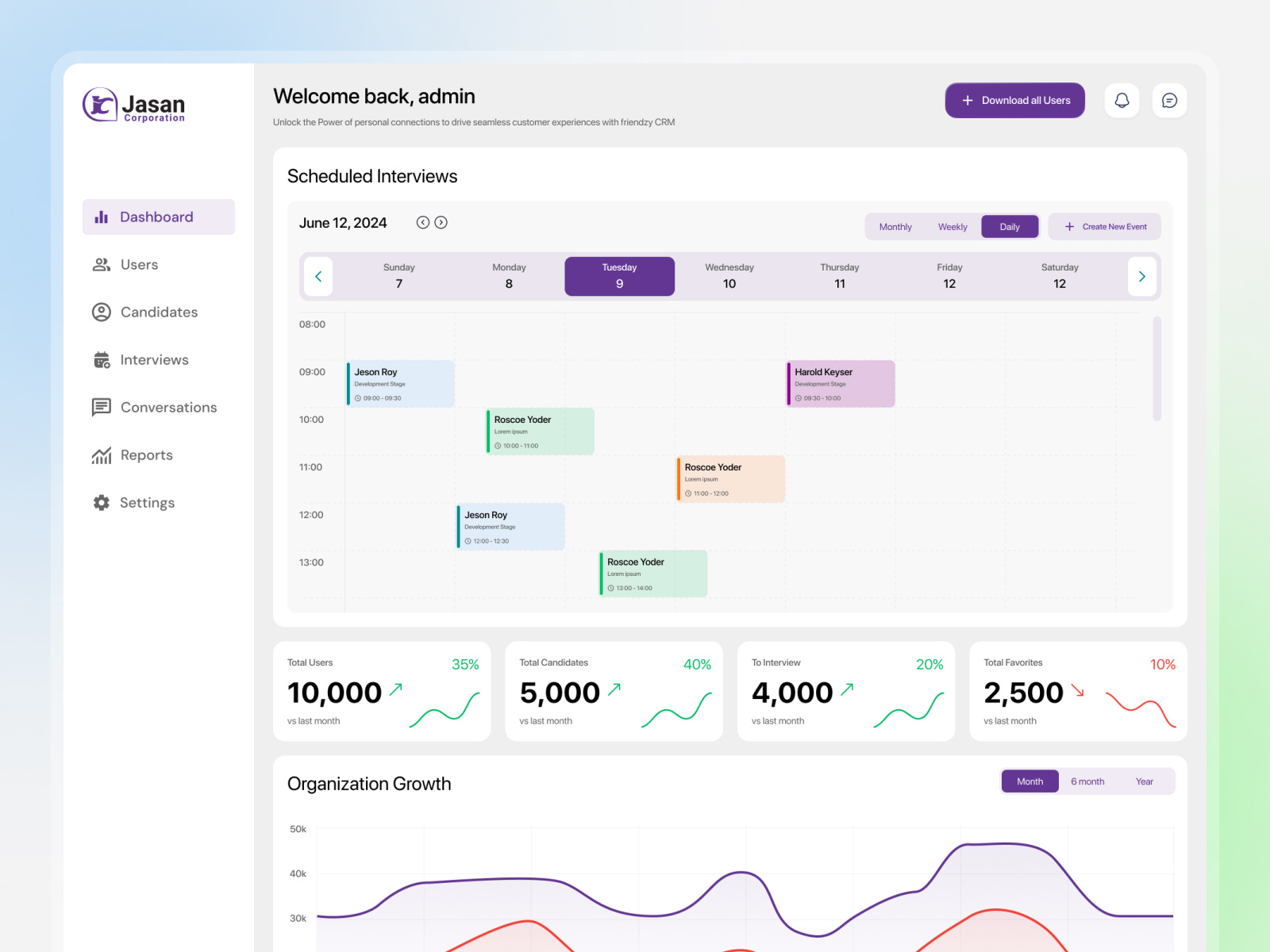Click the Create New Event button
The width and height of the screenshot is (1270, 952).
1105,227
